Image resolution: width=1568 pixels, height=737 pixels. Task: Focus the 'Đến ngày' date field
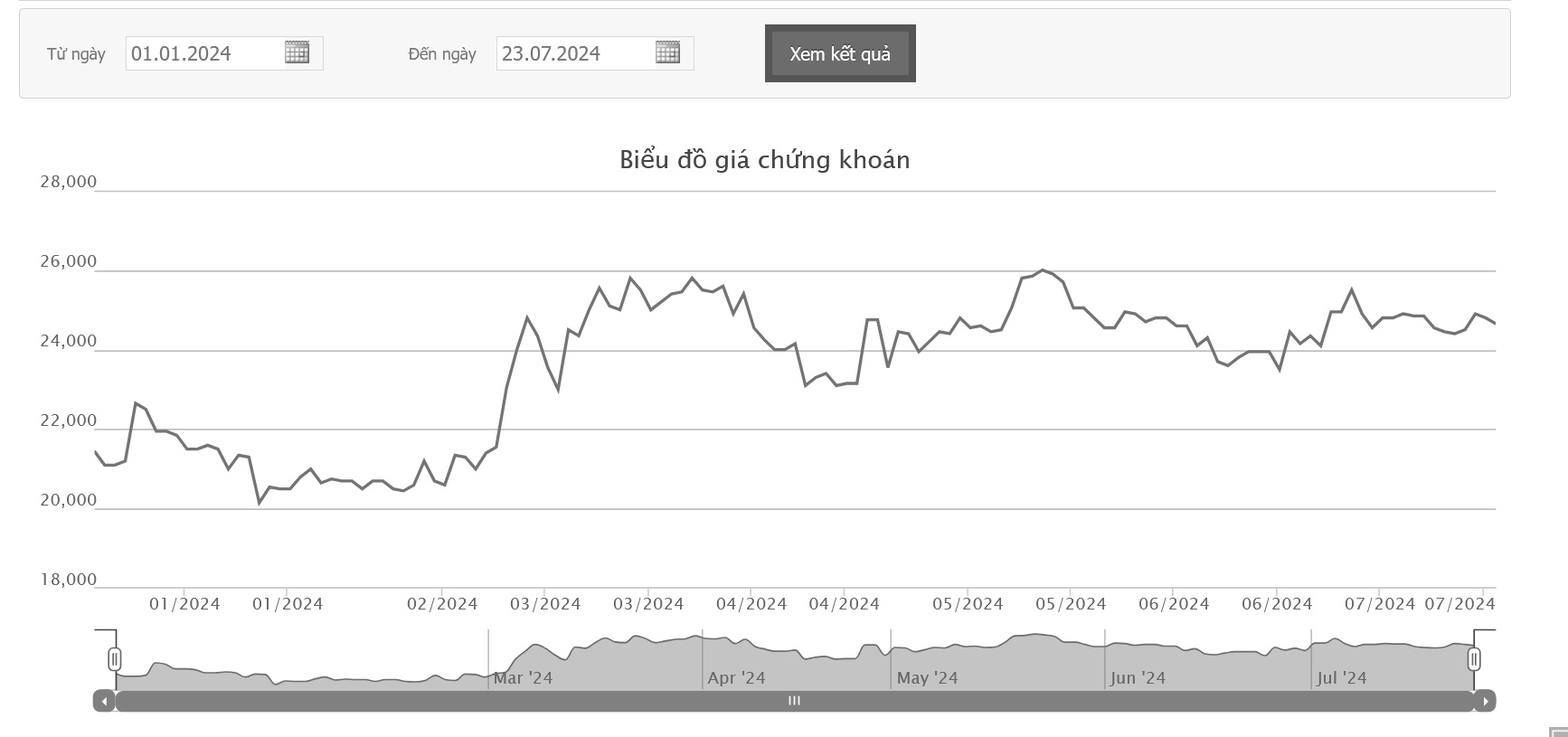pos(575,53)
